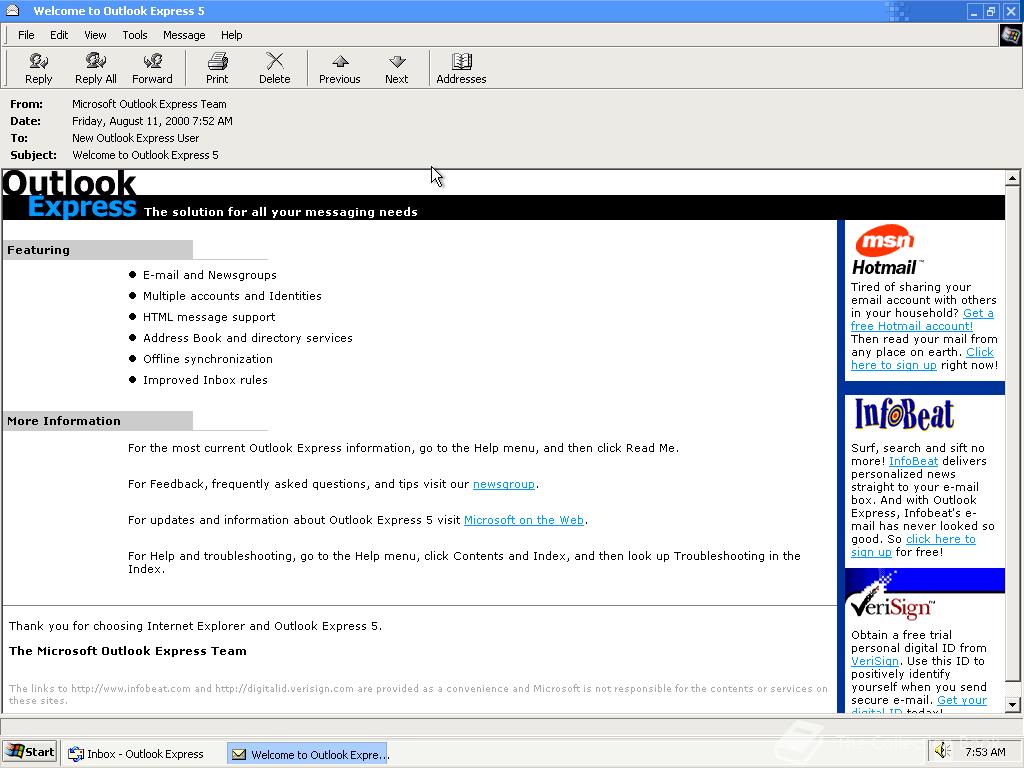Screen dimensions: 1024x768
Task: Open the Tools menu
Action: point(135,35)
